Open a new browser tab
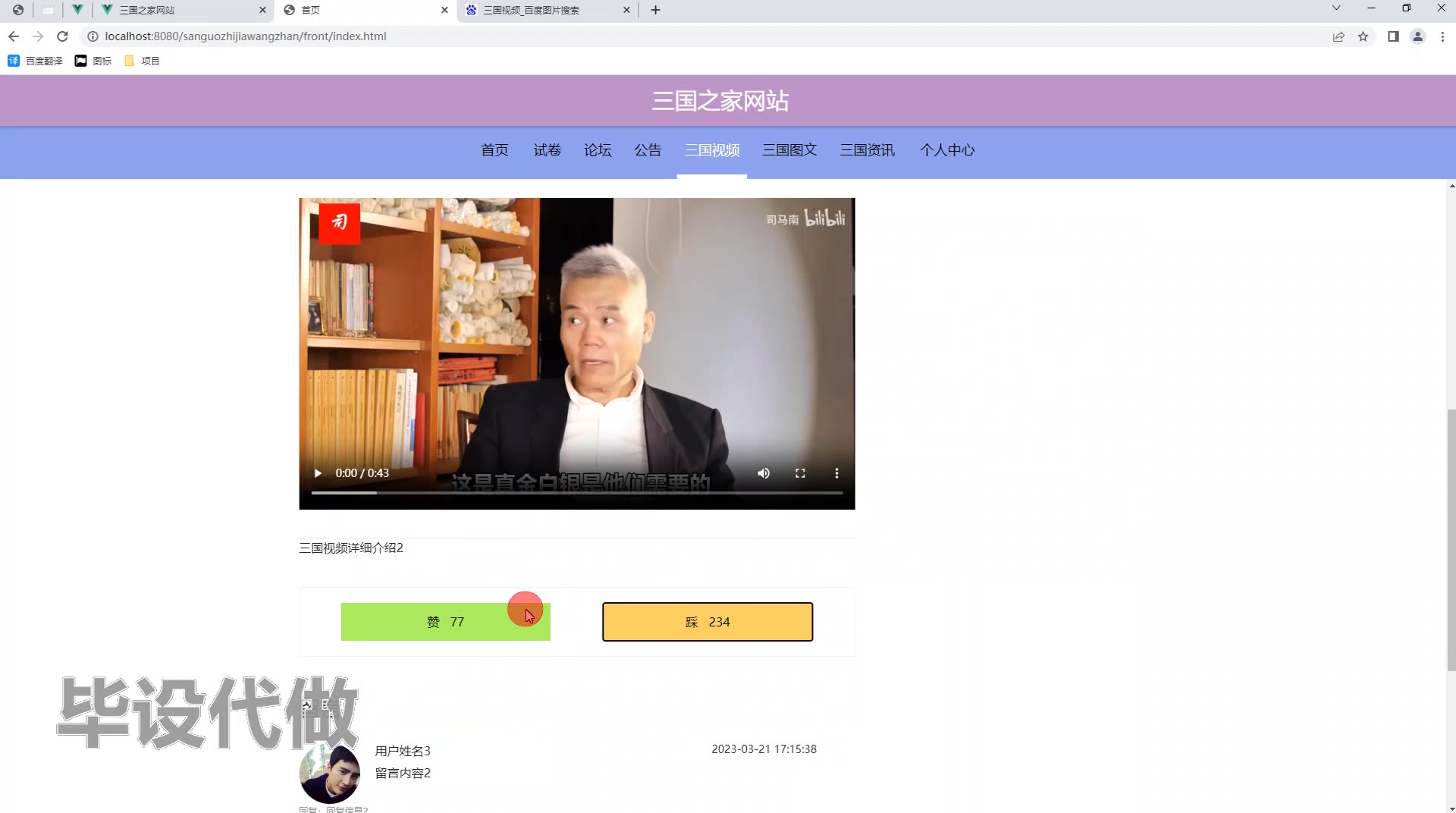The image size is (1456, 813). 656,10
